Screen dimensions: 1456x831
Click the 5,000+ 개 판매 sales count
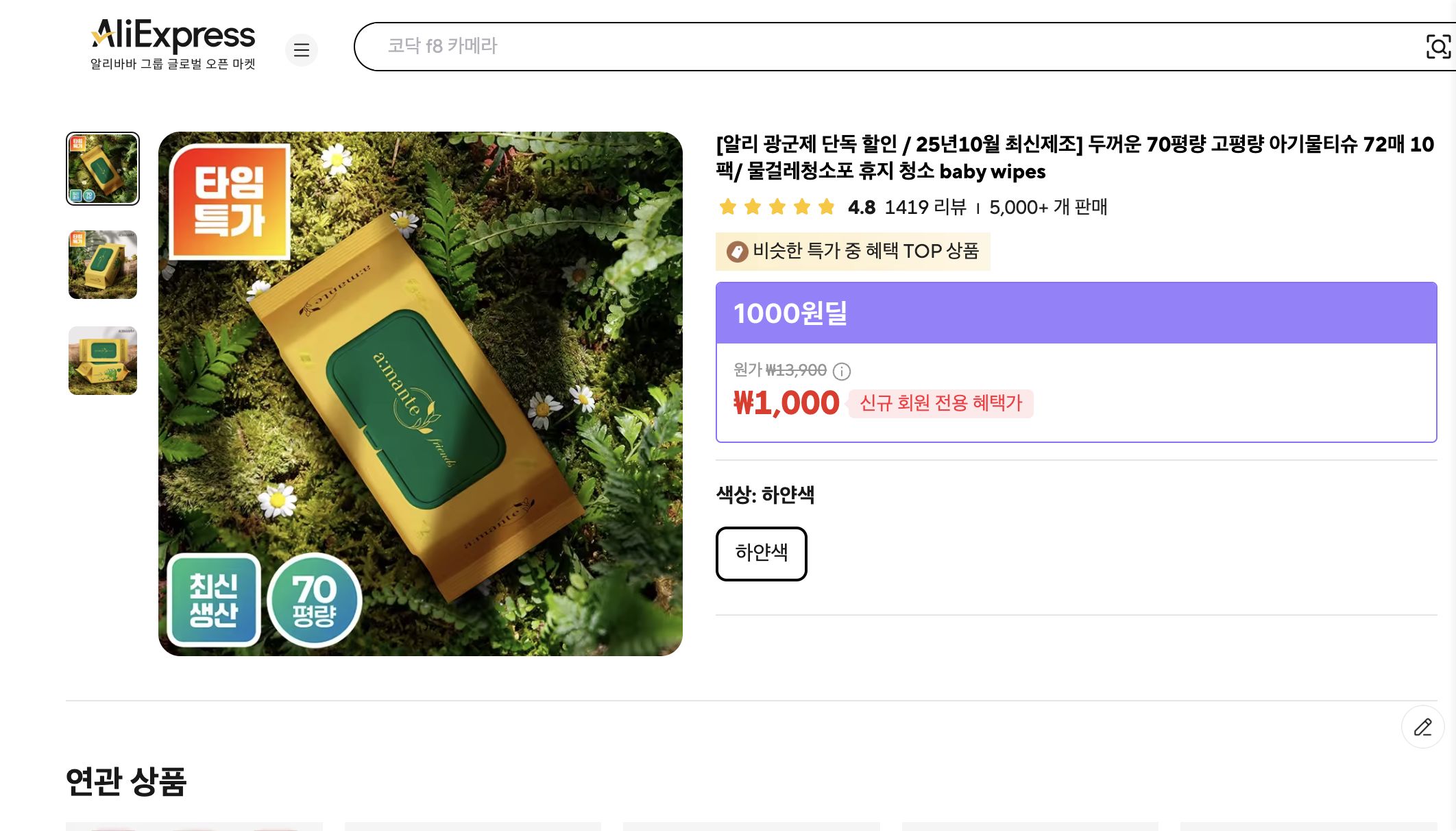tap(1048, 207)
